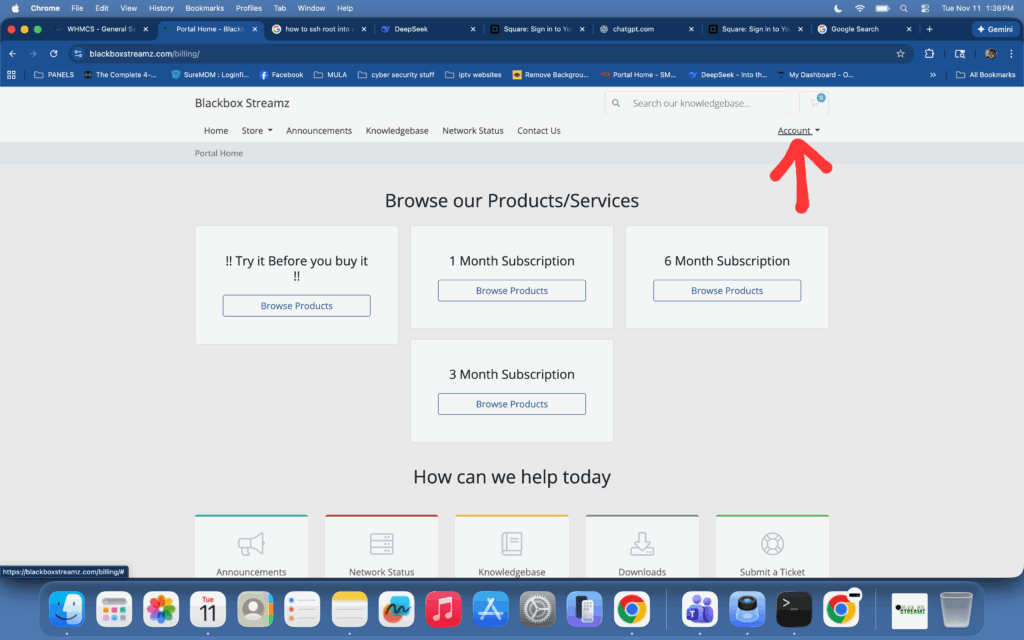Open Chrome extensions puzzle icon

tap(929, 53)
